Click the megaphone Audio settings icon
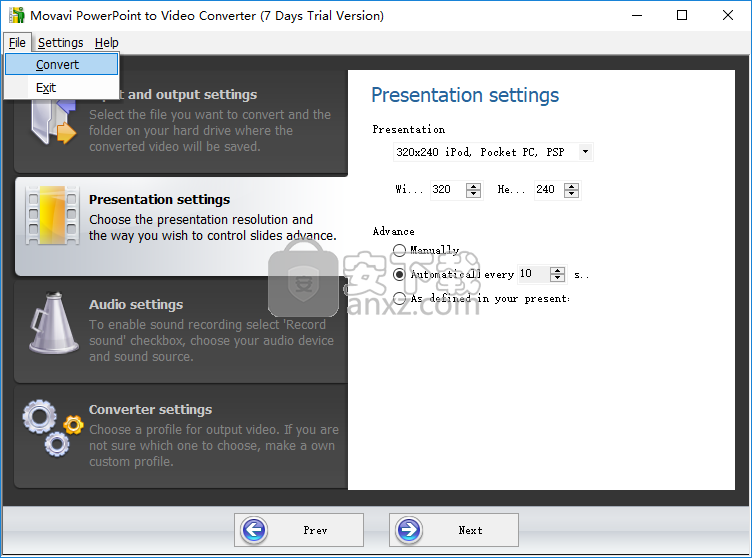 [x=53, y=323]
